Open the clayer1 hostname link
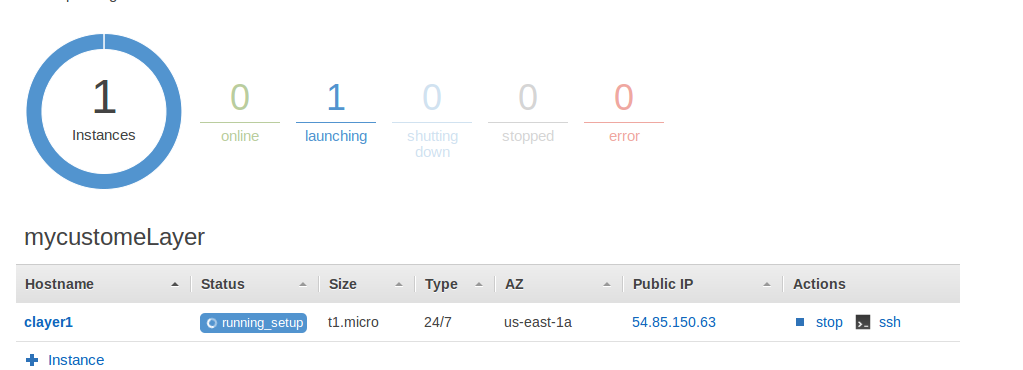Image resolution: width=1023 pixels, height=370 pixels. click(x=48, y=322)
